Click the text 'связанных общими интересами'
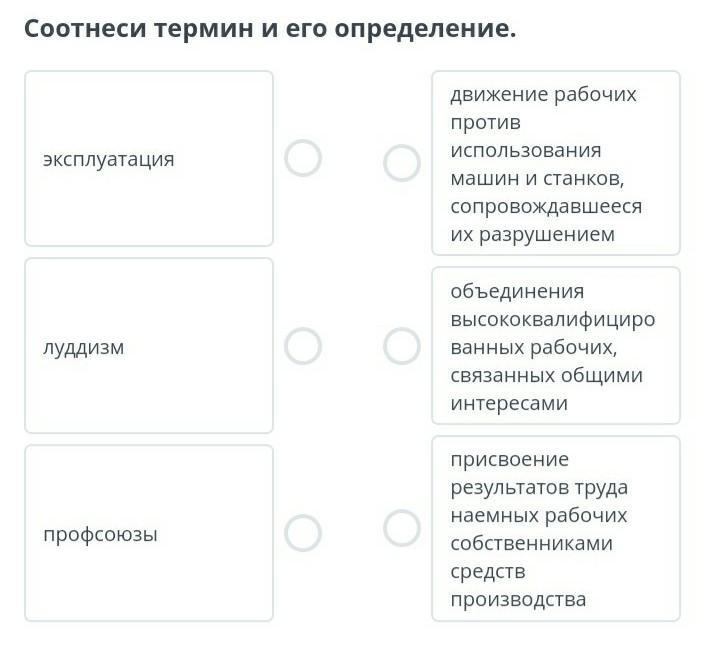Screen dimensions: 712x669 tap(546, 389)
